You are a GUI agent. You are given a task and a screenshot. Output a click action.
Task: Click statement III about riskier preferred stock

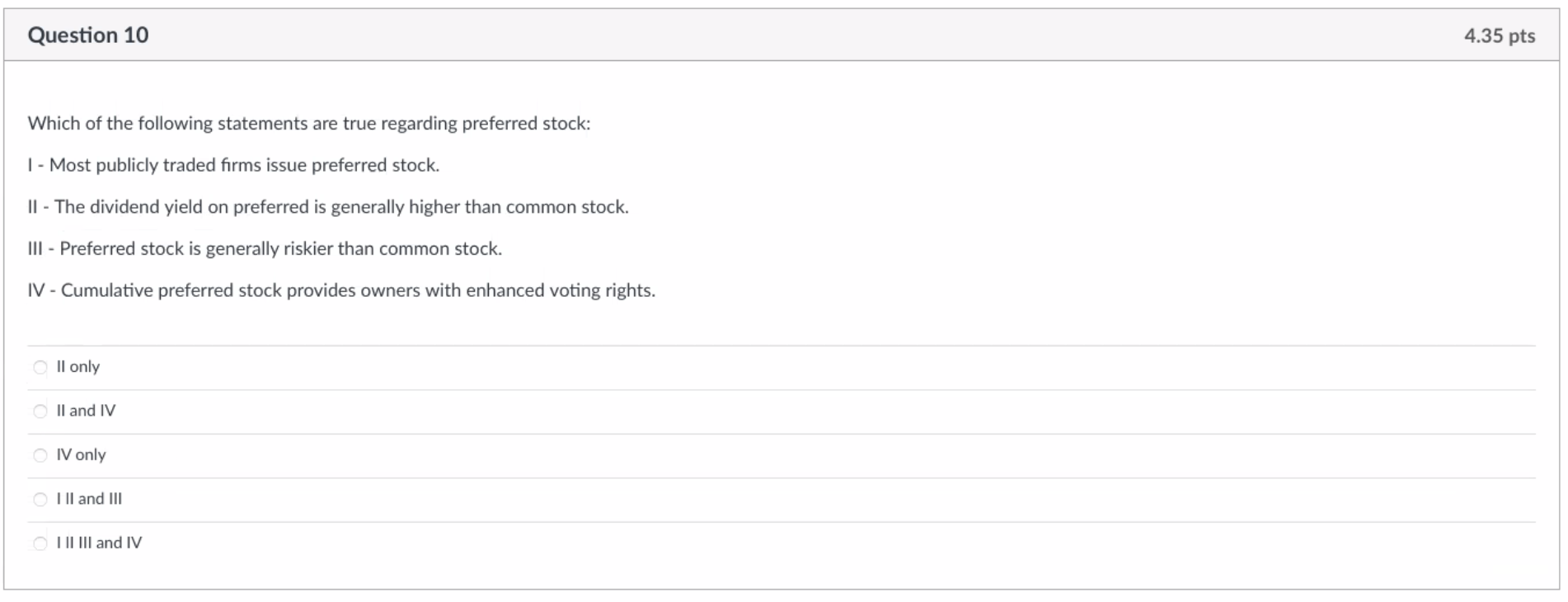point(265,249)
